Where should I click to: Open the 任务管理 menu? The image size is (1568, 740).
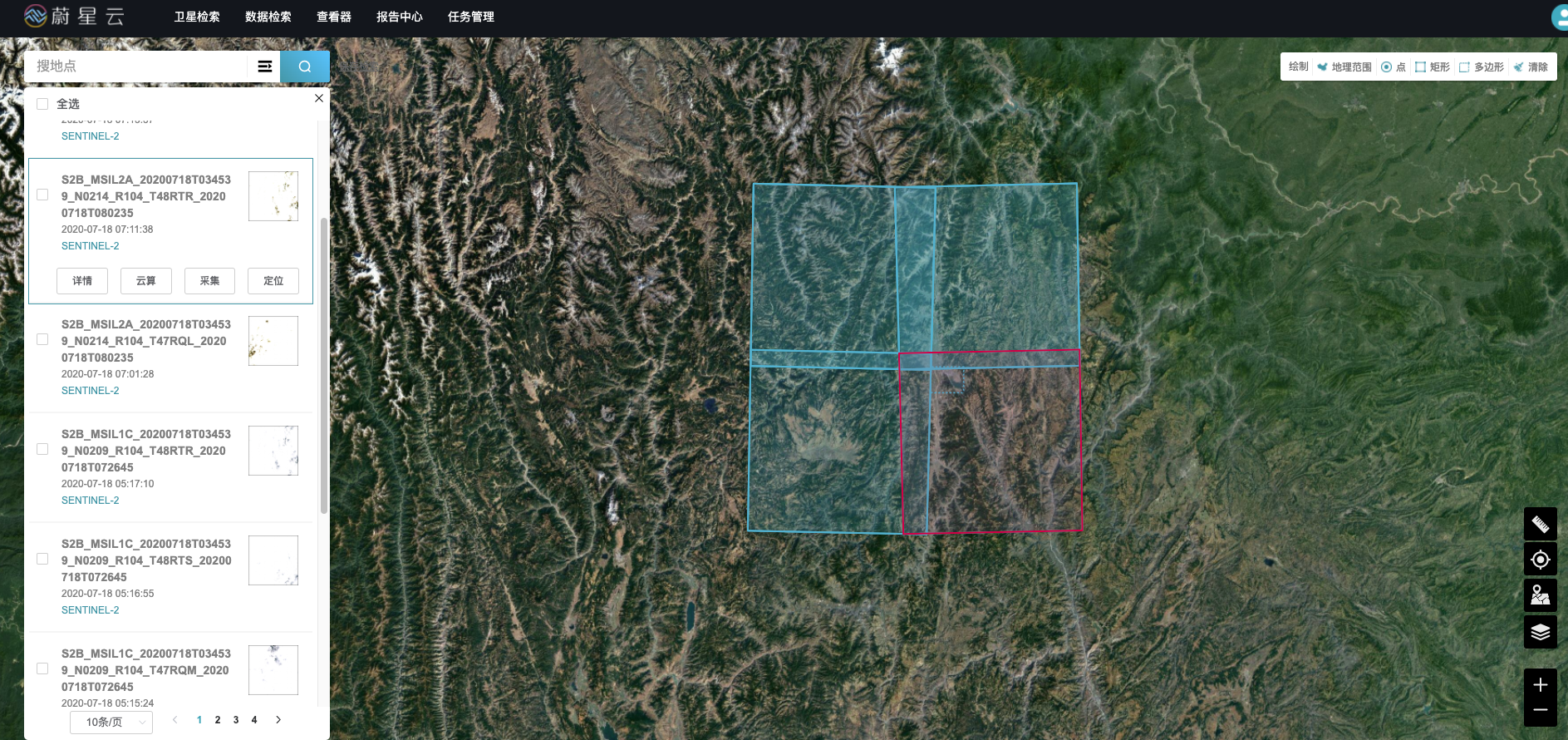pyautogui.click(x=470, y=17)
